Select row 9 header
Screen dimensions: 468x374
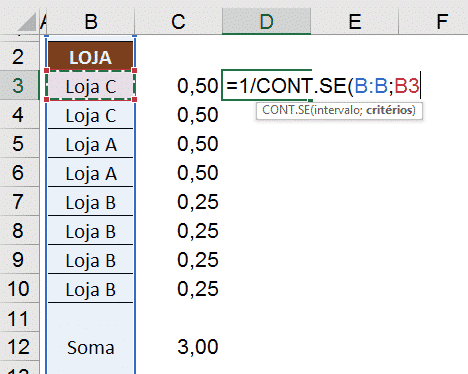click(x=19, y=259)
